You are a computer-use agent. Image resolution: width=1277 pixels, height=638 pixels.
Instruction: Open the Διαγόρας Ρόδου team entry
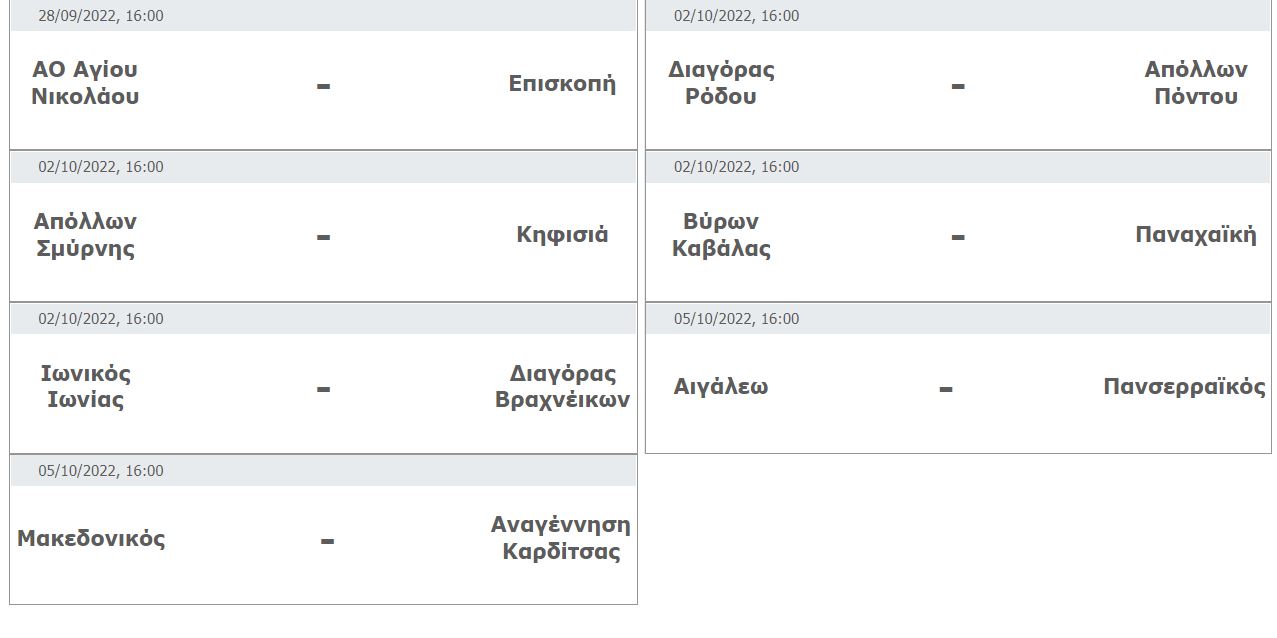(721, 83)
